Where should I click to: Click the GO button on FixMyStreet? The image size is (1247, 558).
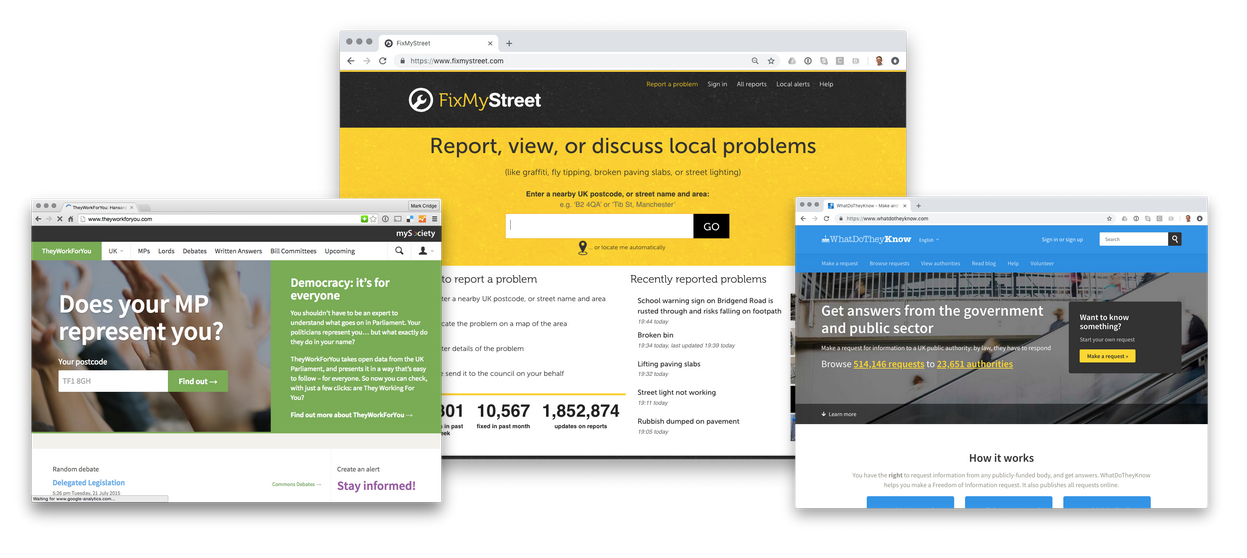[x=711, y=226]
